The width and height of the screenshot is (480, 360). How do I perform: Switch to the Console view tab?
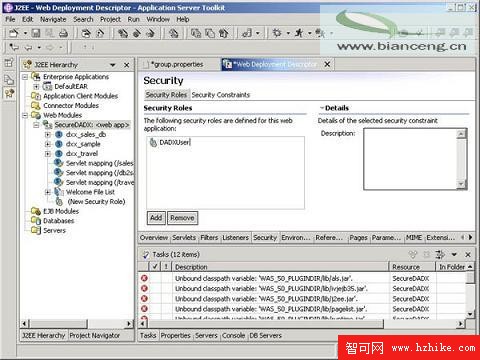tap(233, 335)
